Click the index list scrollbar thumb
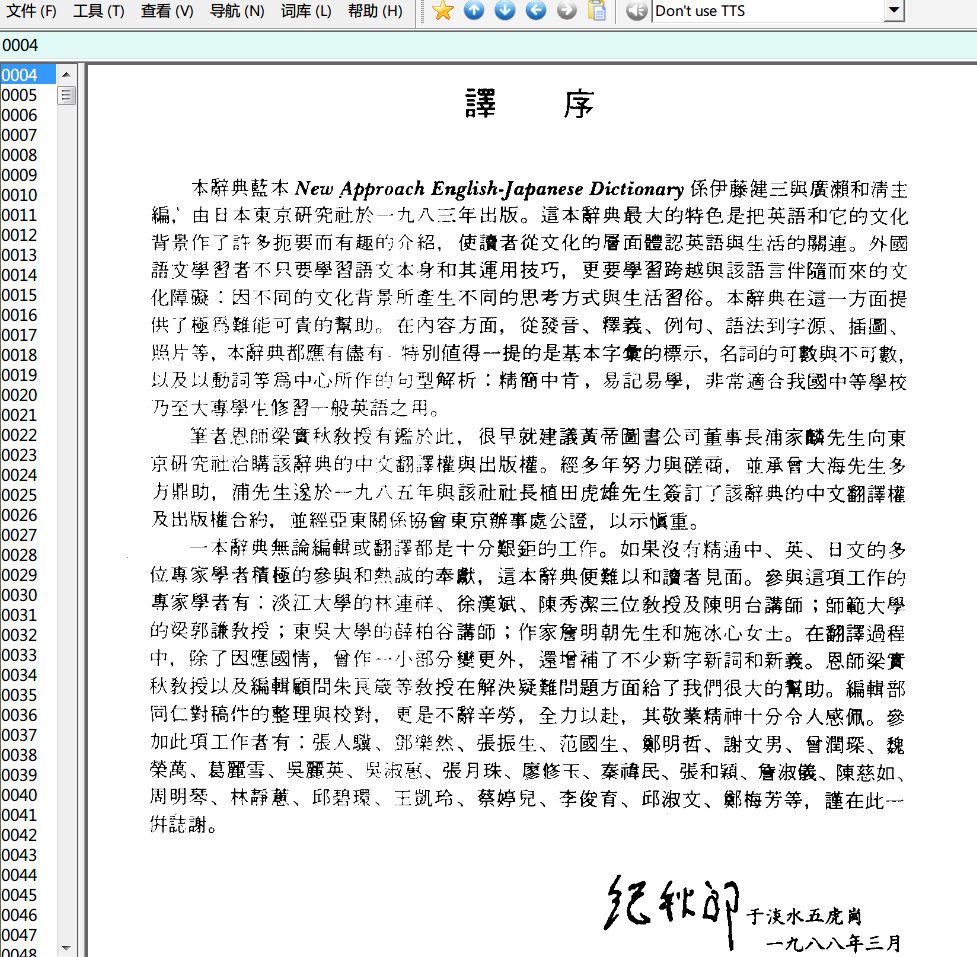 click(67, 95)
